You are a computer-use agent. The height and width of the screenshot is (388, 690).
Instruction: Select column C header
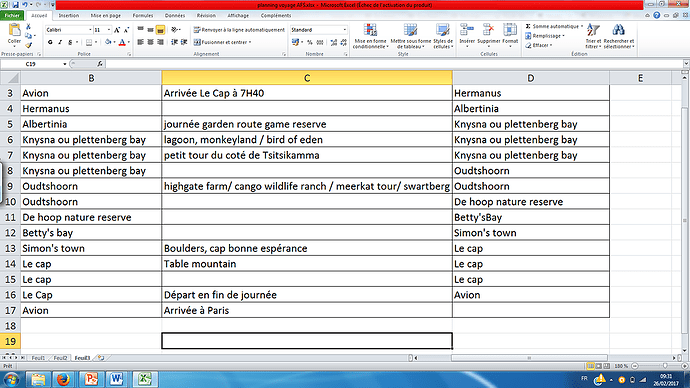coord(307,78)
